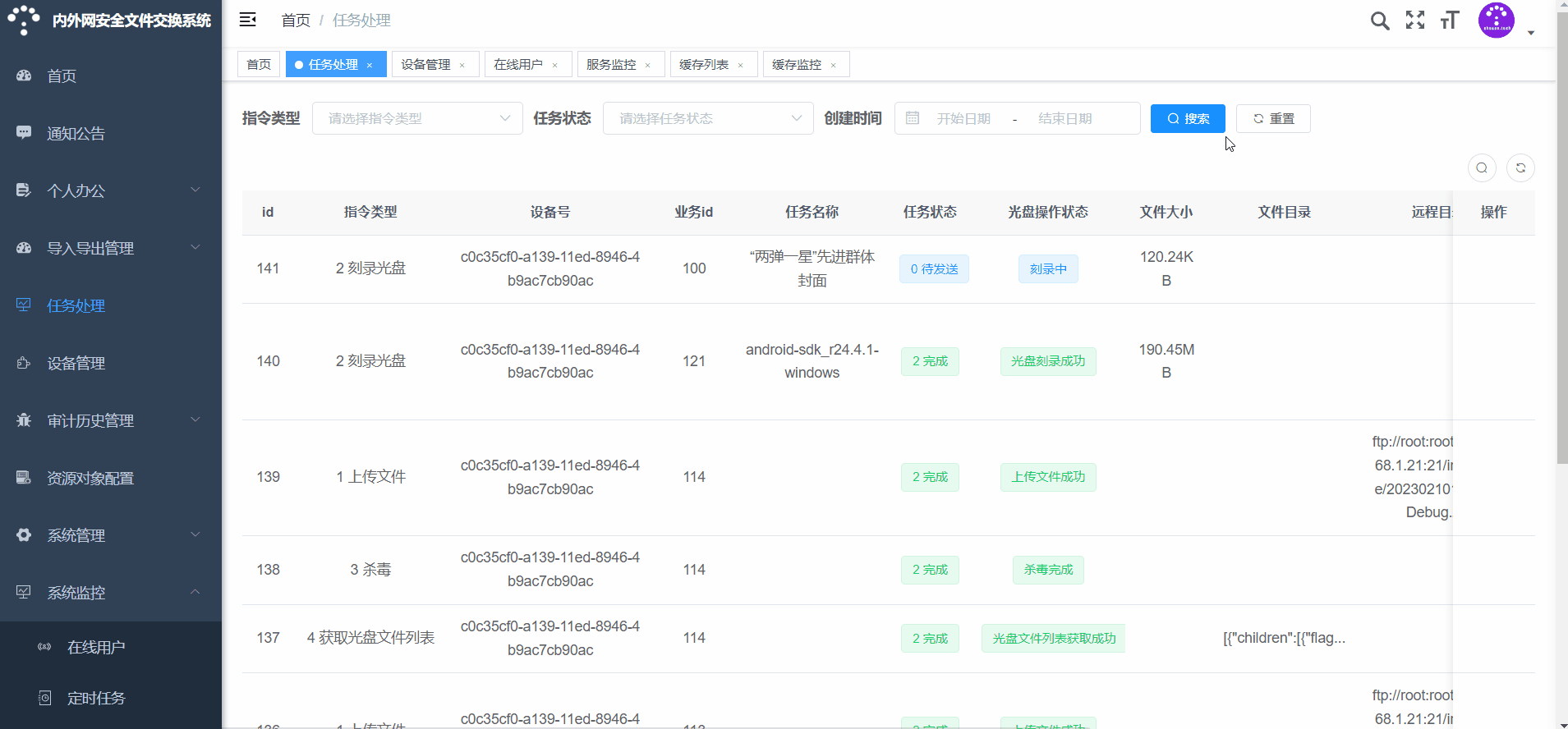
Task: Expand the 导入导出管理 menu chevron
Action: point(195,247)
